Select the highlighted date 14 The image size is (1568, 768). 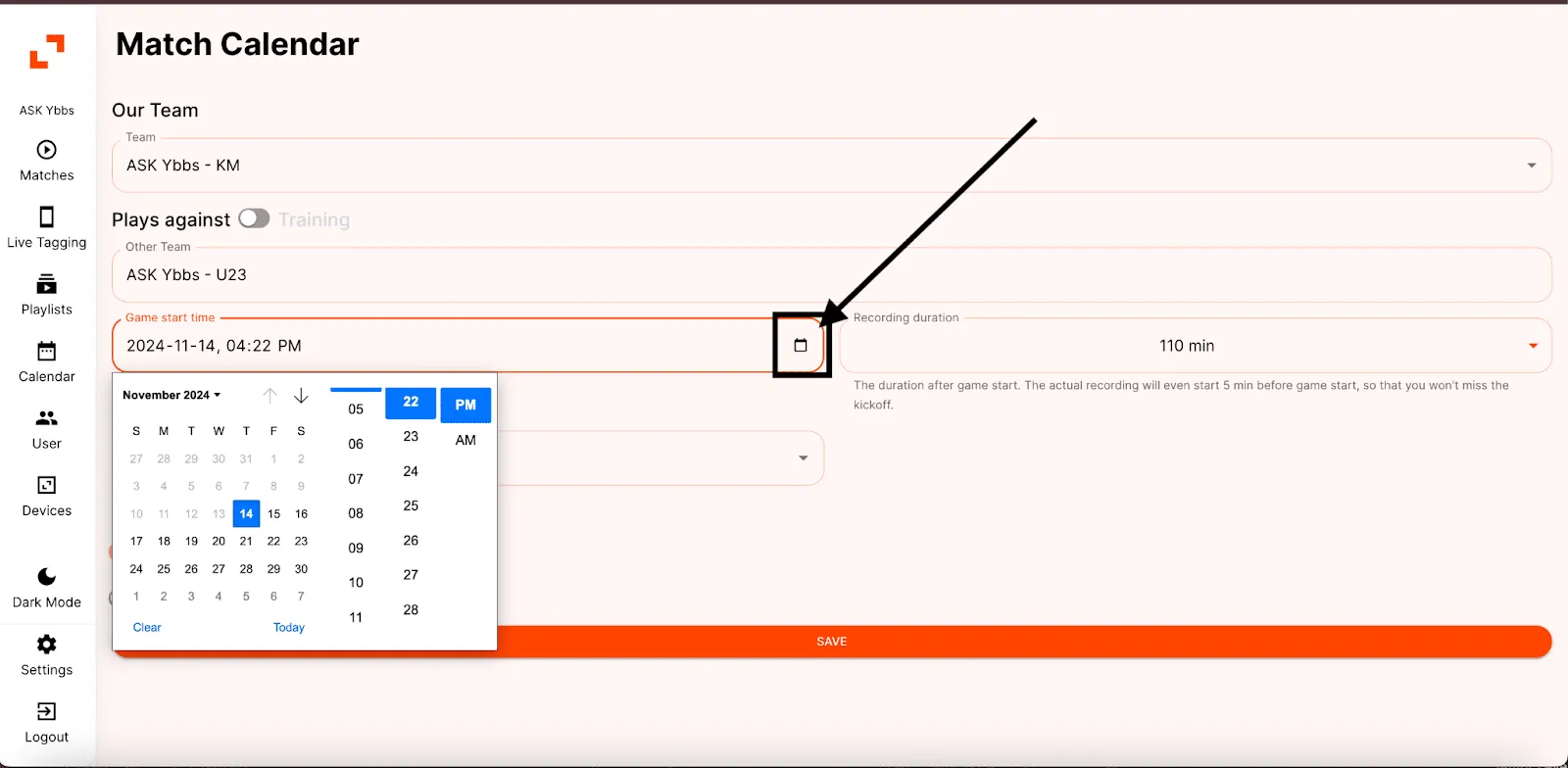[x=246, y=513]
